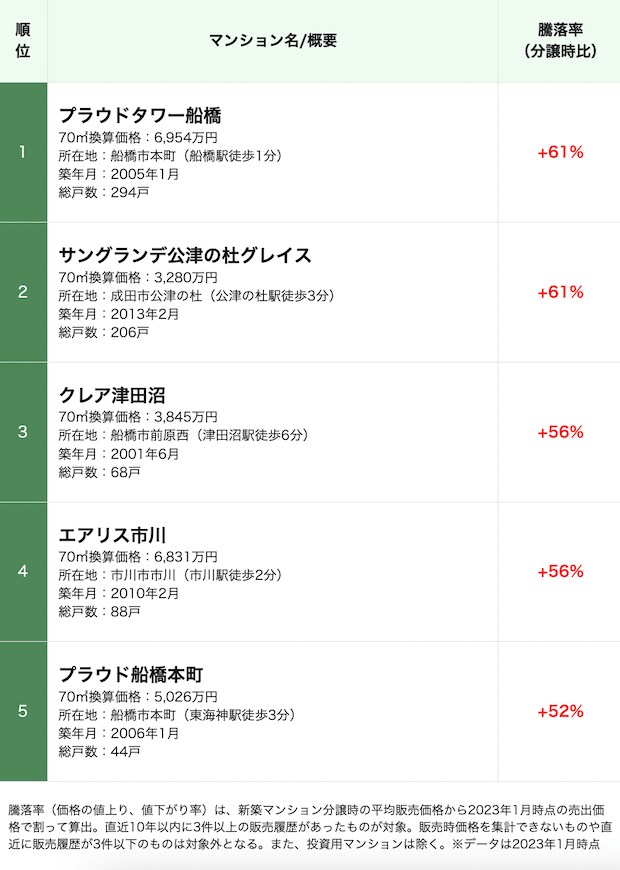Click the 6,954万円 price line
Viewport: 620px width, 870px height.
pyautogui.click(x=138, y=138)
